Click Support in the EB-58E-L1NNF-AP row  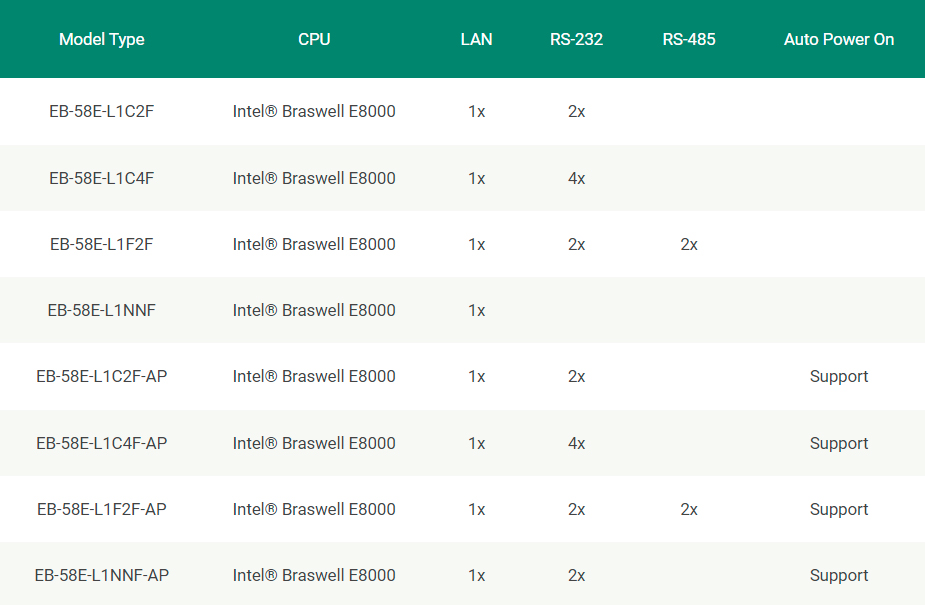coord(839,576)
